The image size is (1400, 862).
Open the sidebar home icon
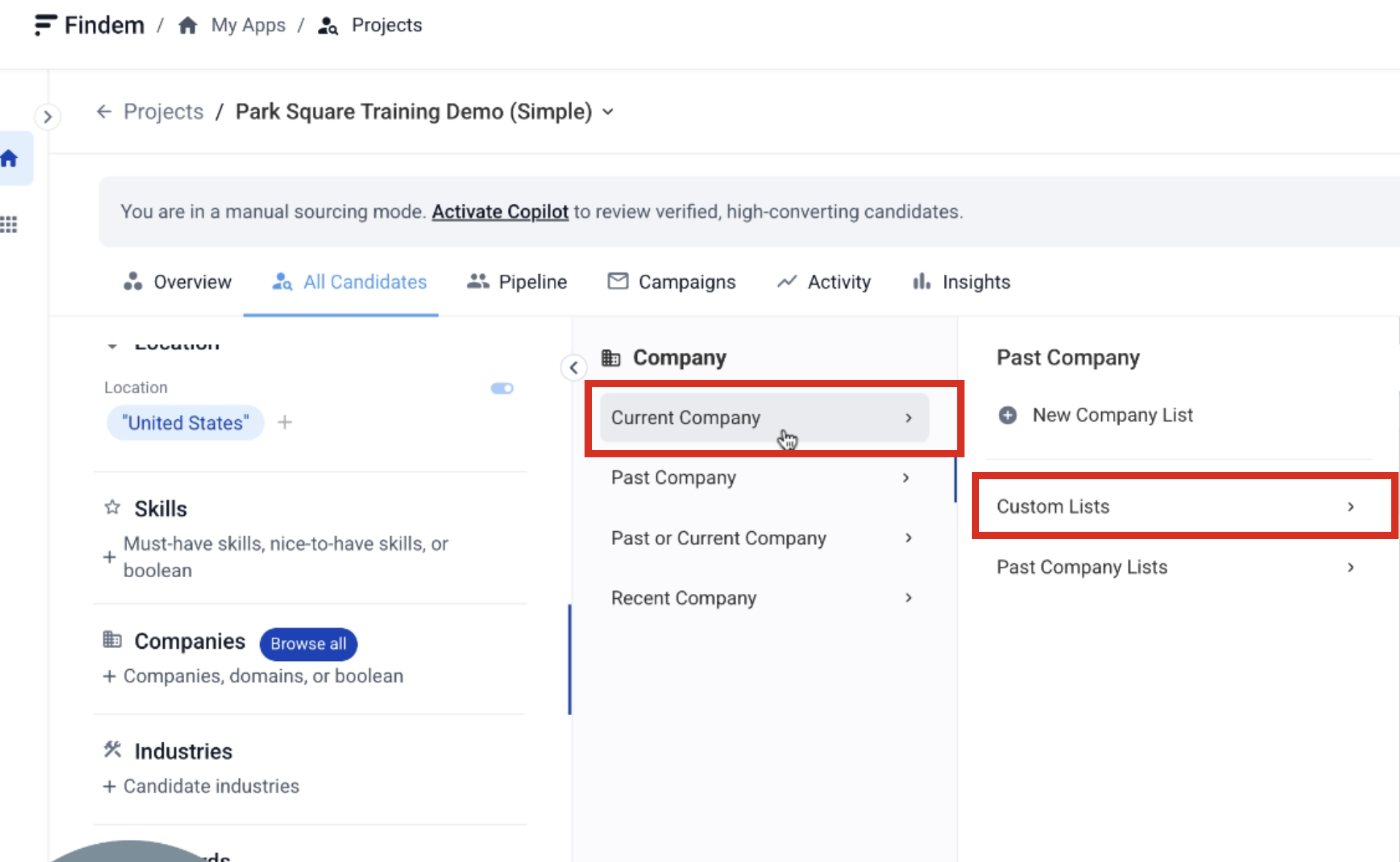point(9,158)
